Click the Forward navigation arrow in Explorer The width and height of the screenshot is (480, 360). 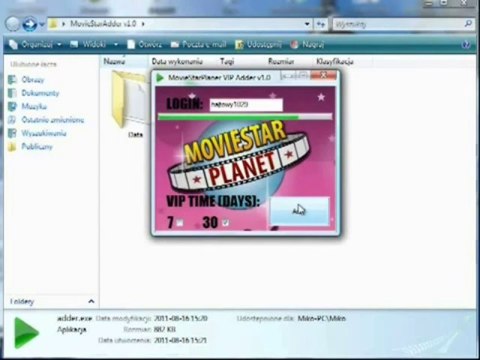tap(30, 24)
